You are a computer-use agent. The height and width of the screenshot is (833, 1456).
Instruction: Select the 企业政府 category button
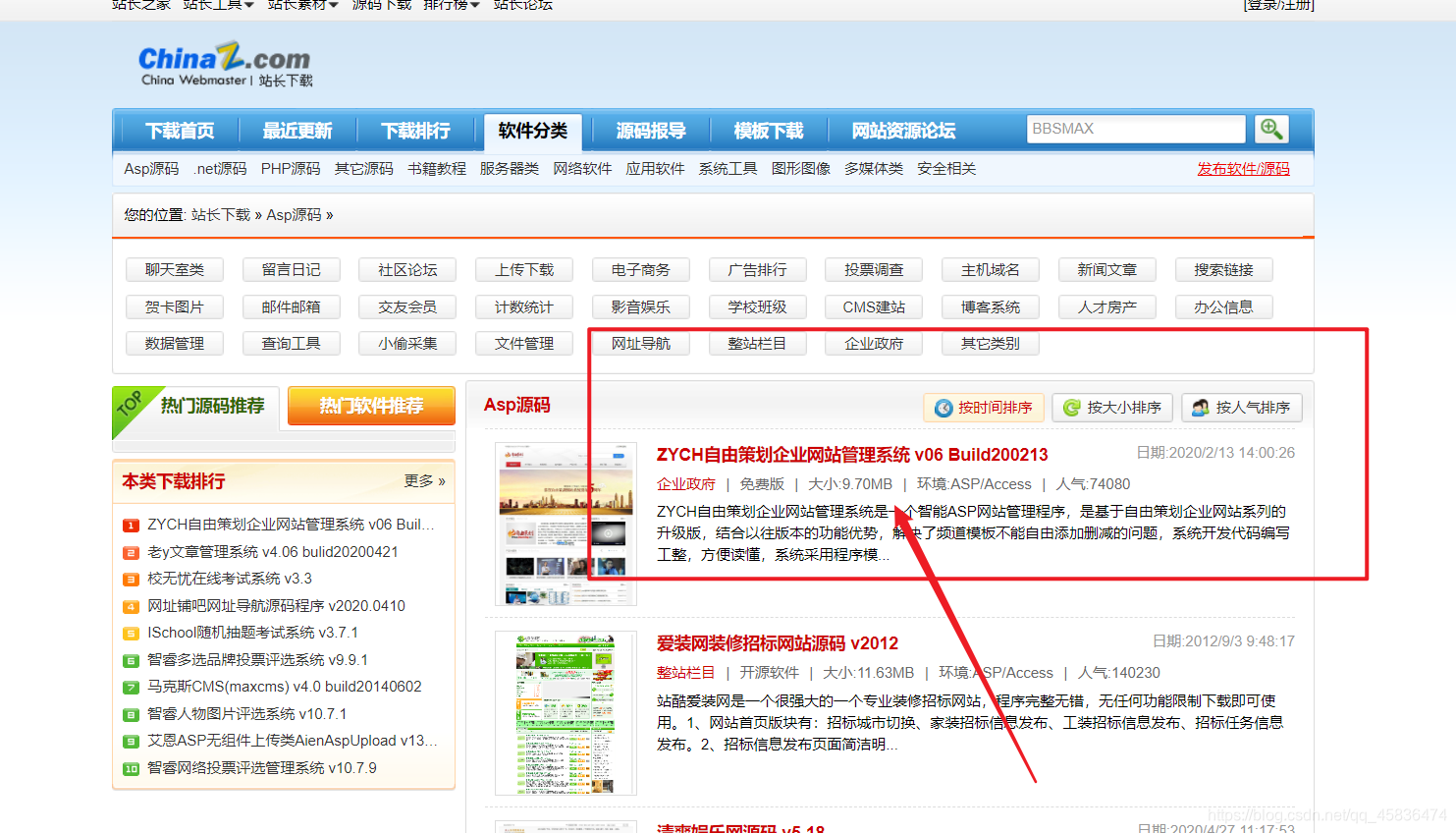click(x=874, y=344)
